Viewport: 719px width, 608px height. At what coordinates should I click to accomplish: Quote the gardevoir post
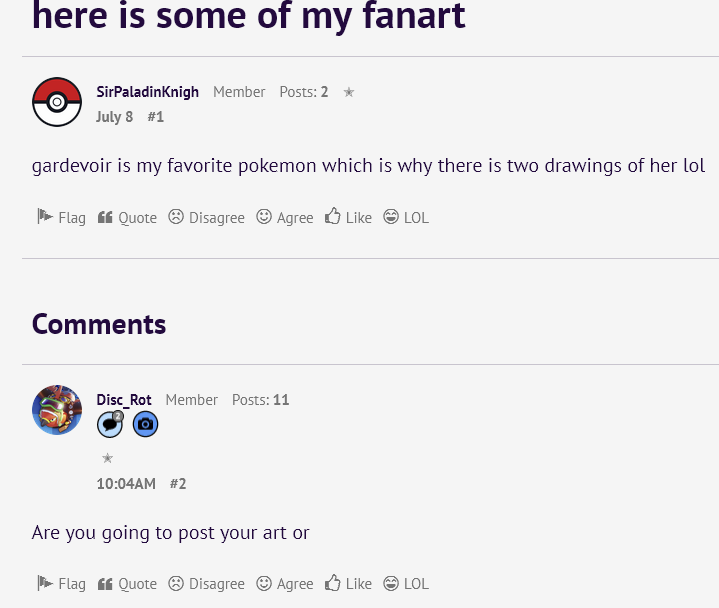127,217
